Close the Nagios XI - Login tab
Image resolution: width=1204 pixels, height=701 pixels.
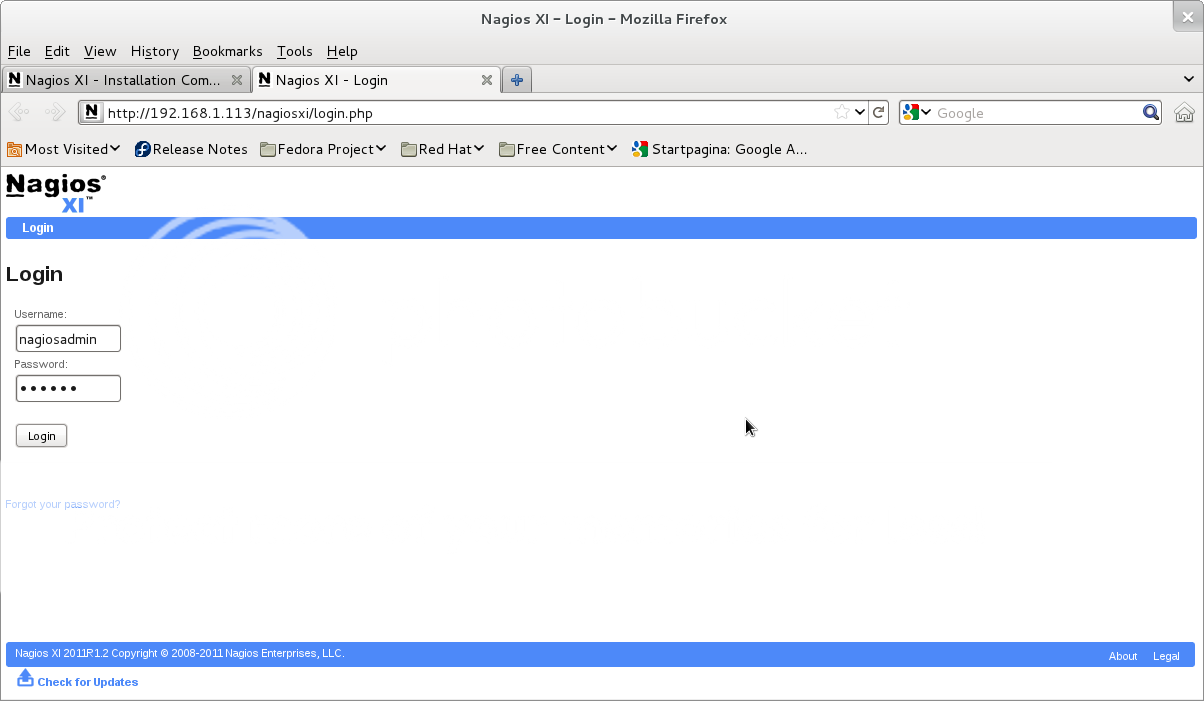487,80
